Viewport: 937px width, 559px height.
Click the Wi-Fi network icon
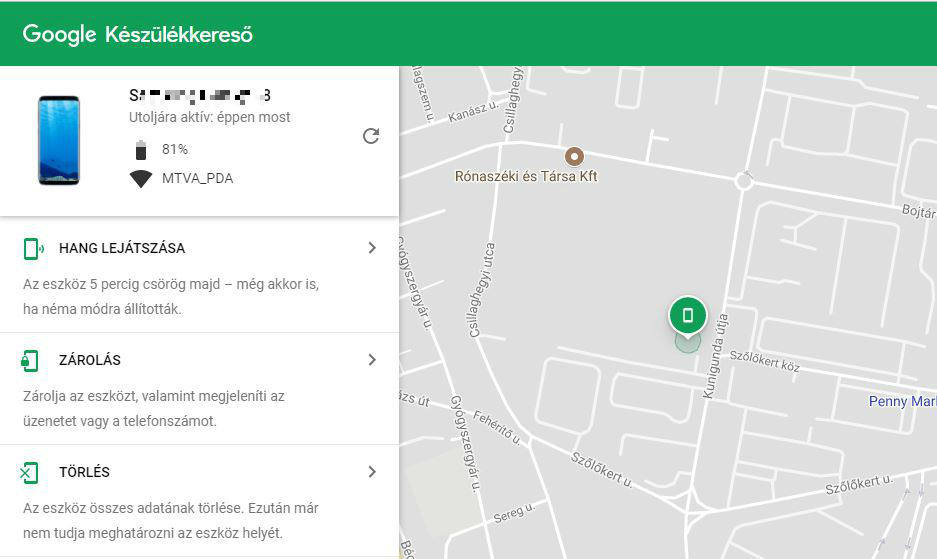(x=141, y=179)
